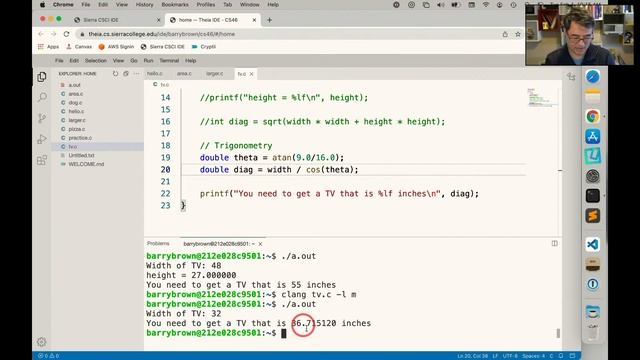
Task: Open the Bookmarks menu in macOS menu bar
Action: (175, 5)
